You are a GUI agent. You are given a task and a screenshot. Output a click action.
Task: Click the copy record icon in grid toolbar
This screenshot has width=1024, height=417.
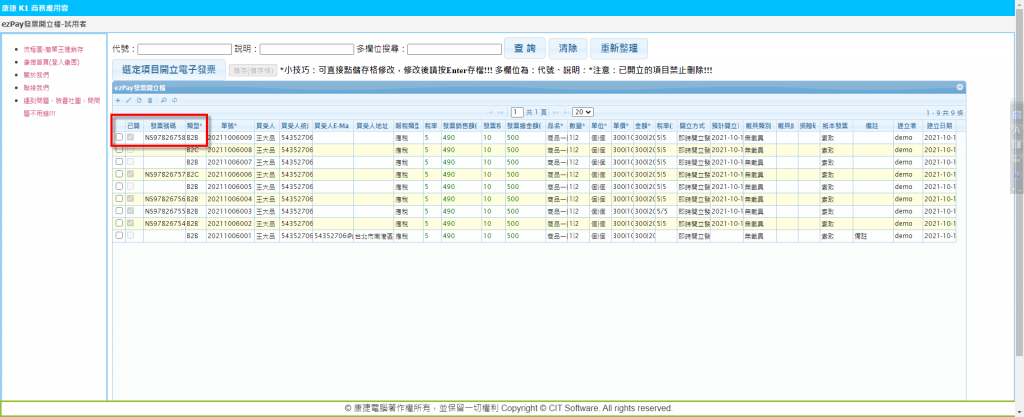[140, 100]
